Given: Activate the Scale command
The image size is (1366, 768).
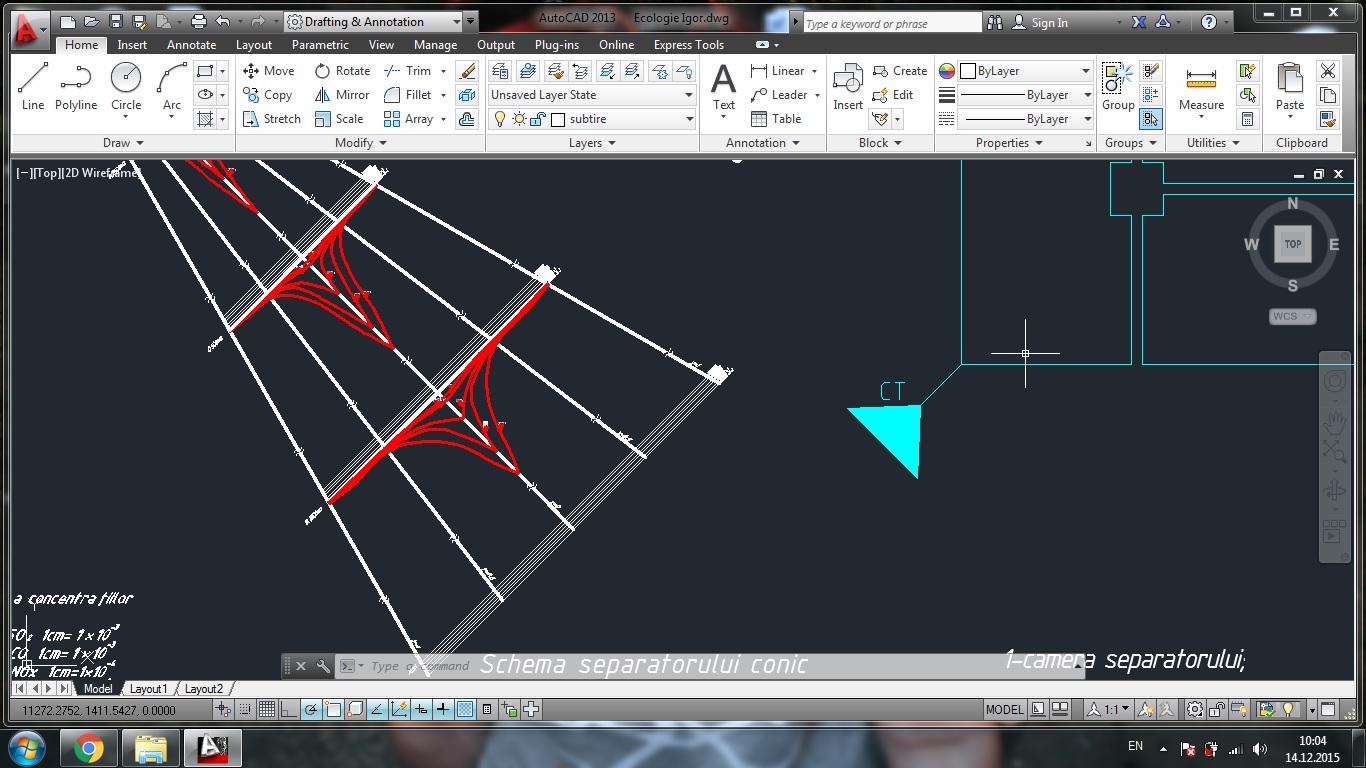Looking at the screenshot, I should [x=339, y=119].
